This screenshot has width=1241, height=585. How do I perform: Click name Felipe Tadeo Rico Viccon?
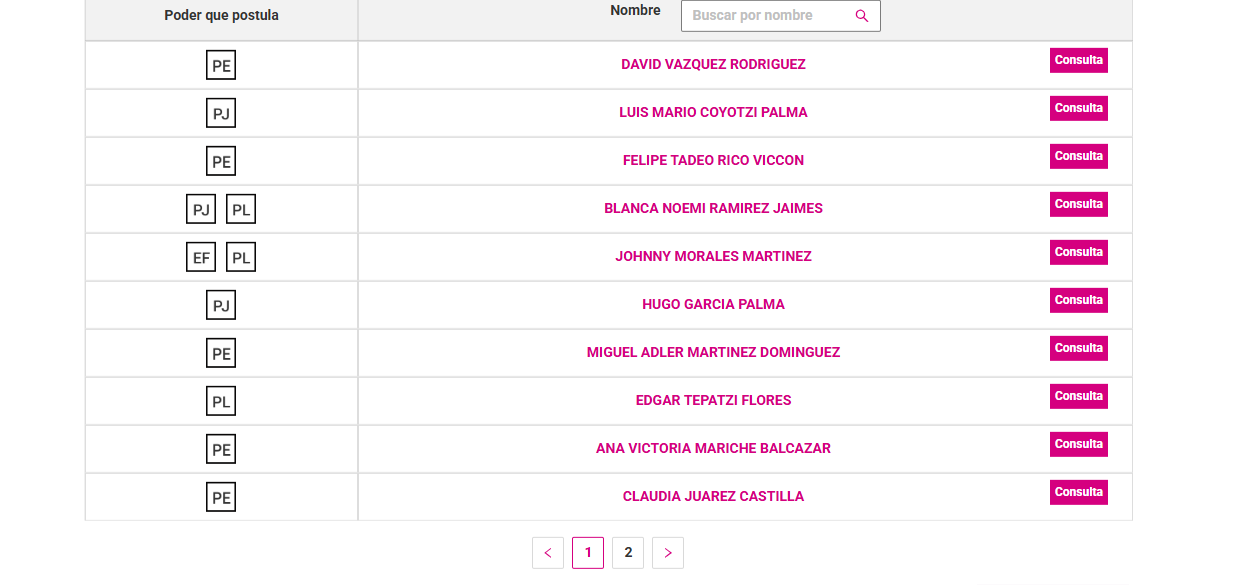coord(713,160)
